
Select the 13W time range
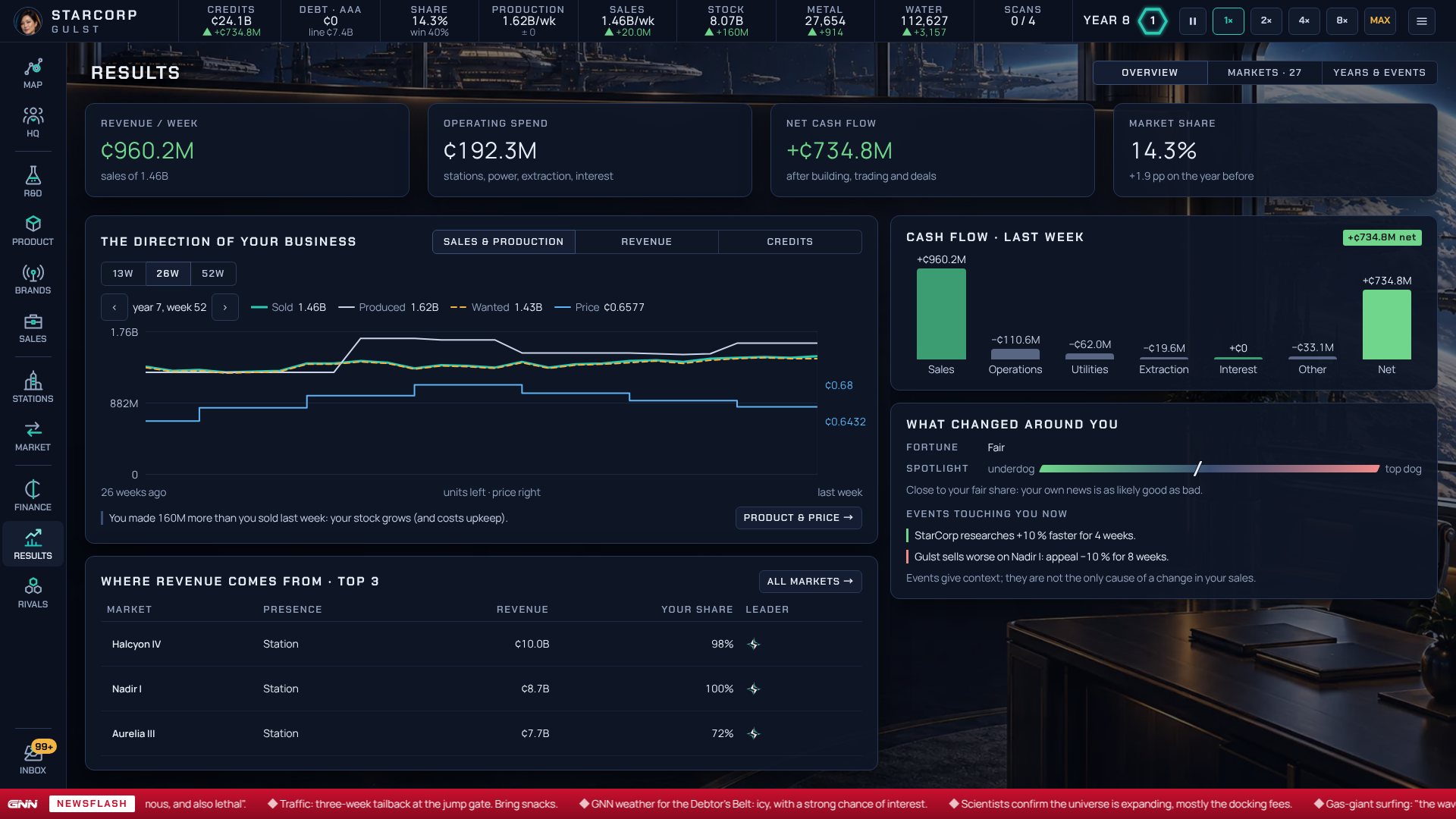click(123, 274)
